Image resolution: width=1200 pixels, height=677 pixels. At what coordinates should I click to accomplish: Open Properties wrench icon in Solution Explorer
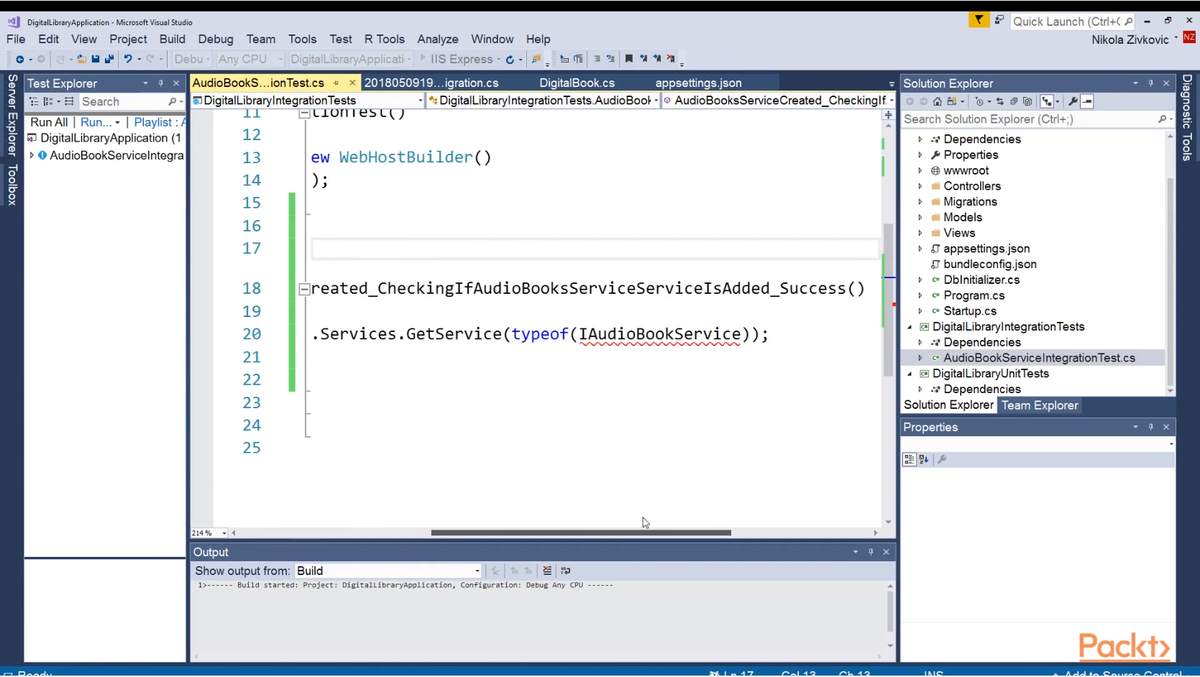coord(1073,101)
